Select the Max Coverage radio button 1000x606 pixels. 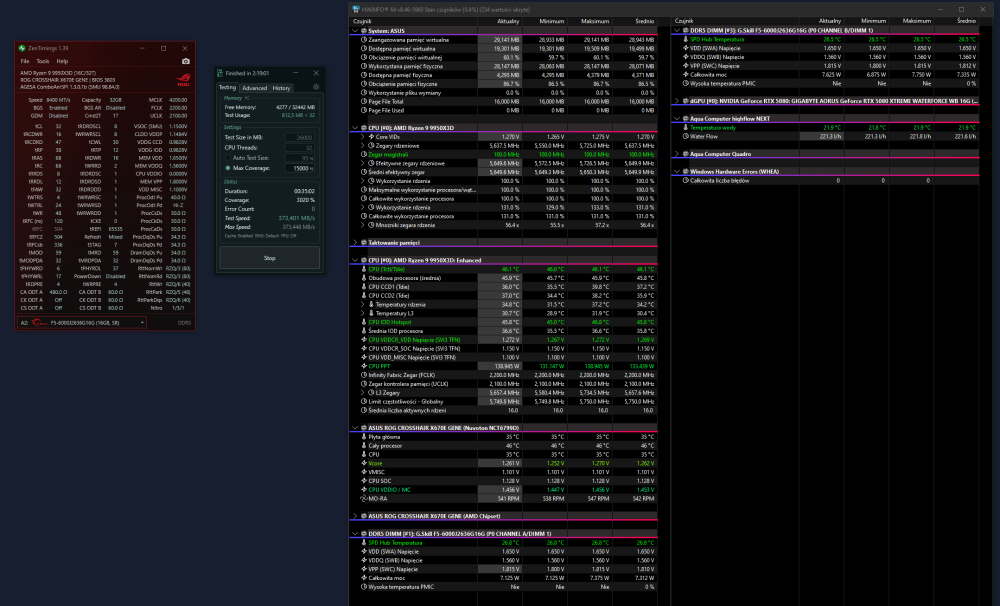[228, 168]
